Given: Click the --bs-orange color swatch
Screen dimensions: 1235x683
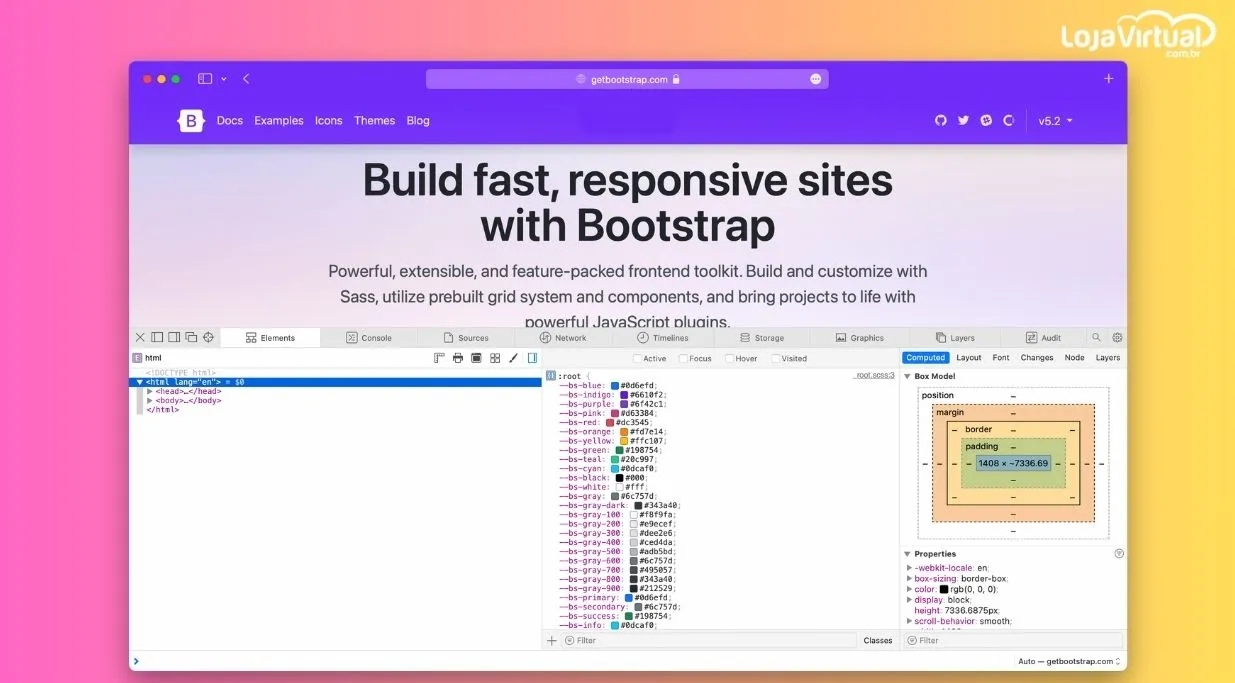Looking at the screenshot, I should [625, 432].
